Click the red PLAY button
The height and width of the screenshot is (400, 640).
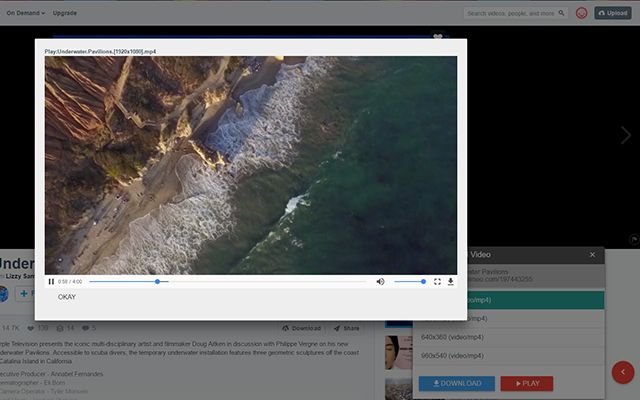527,384
